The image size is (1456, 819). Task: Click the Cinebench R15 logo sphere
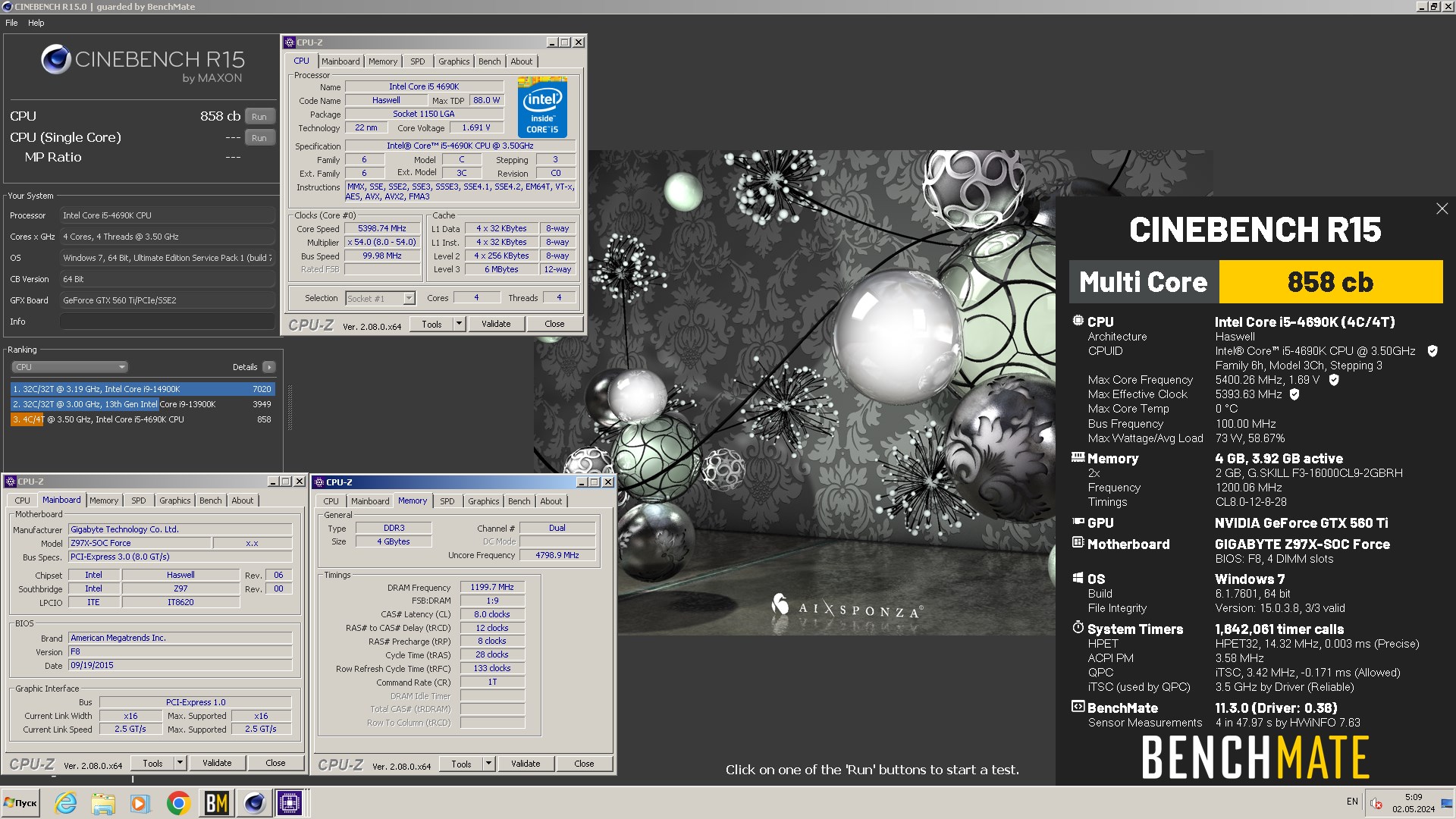click(56, 59)
